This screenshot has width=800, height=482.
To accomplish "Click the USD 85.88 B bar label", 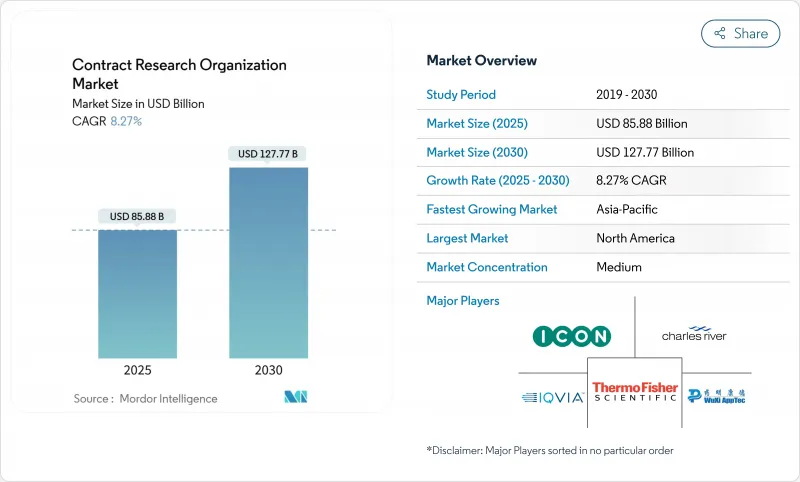I will (x=137, y=217).
